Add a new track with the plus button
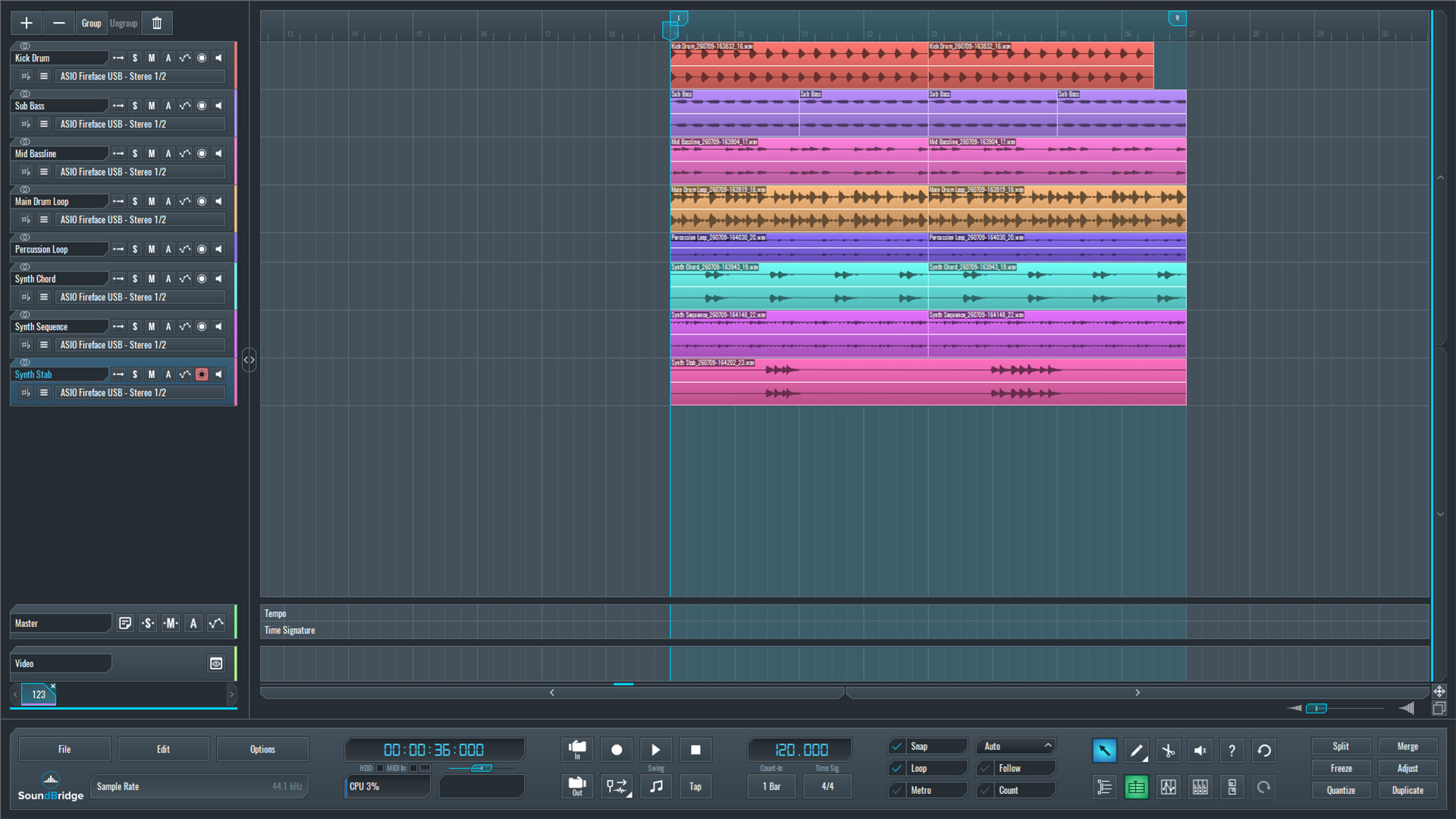Image resolution: width=1456 pixels, height=819 pixels. pyautogui.click(x=27, y=24)
